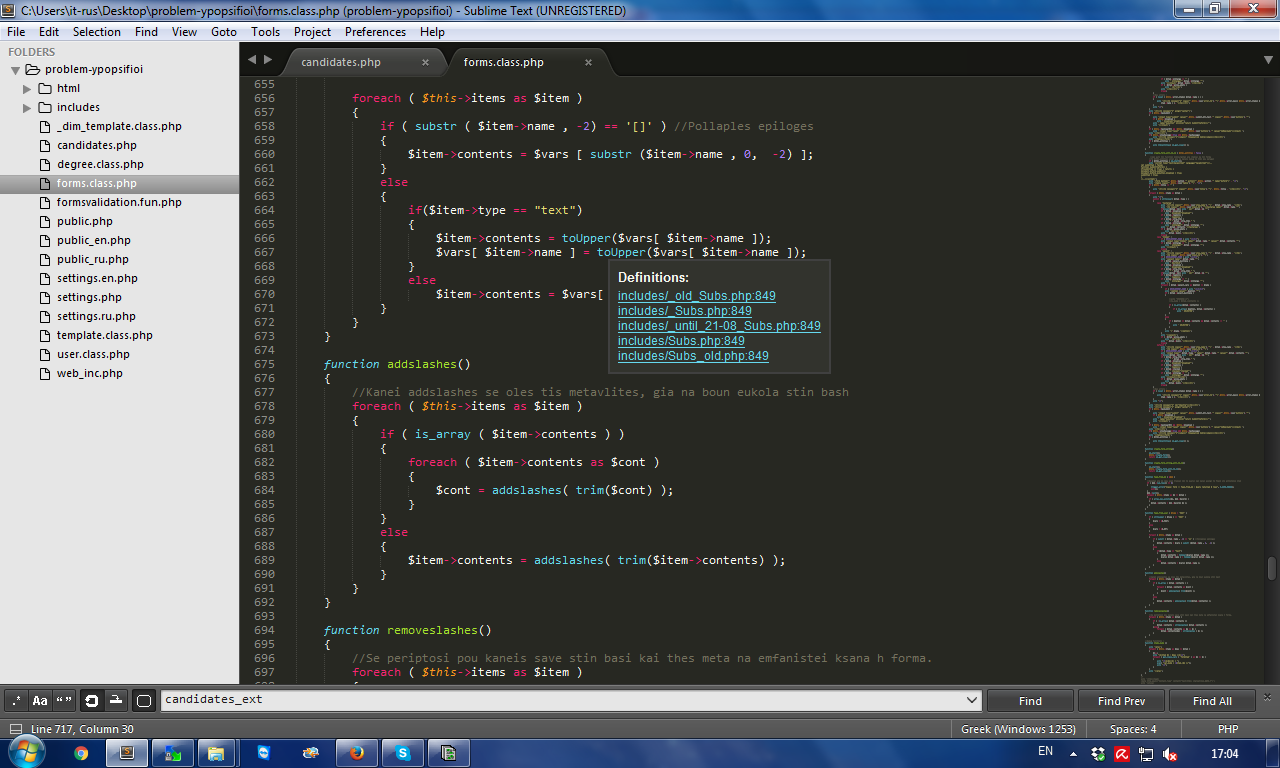Go to previous tab with left arrow
1280x768 pixels.
click(251, 60)
